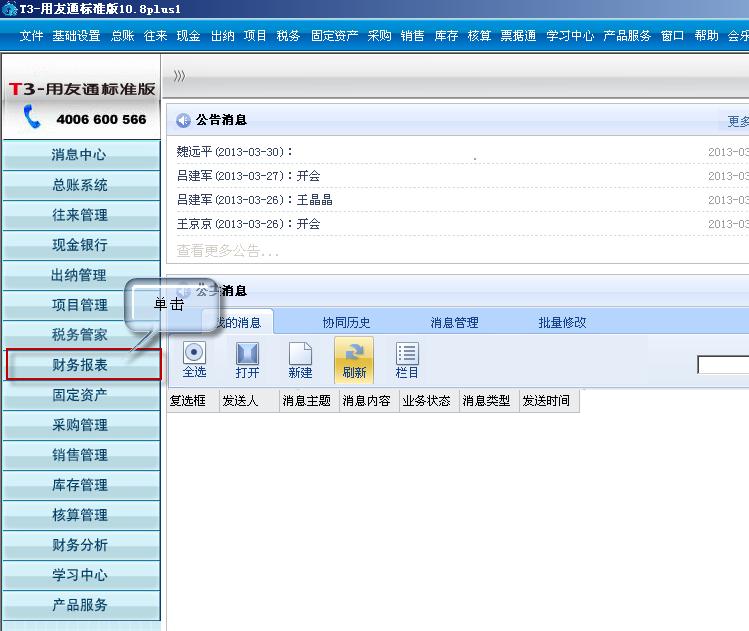Open announcement from 魏远平 2013-03-30
Image resolution: width=749 pixels, height=631 pixels.
pyautogui.click(x=235, y=152)
